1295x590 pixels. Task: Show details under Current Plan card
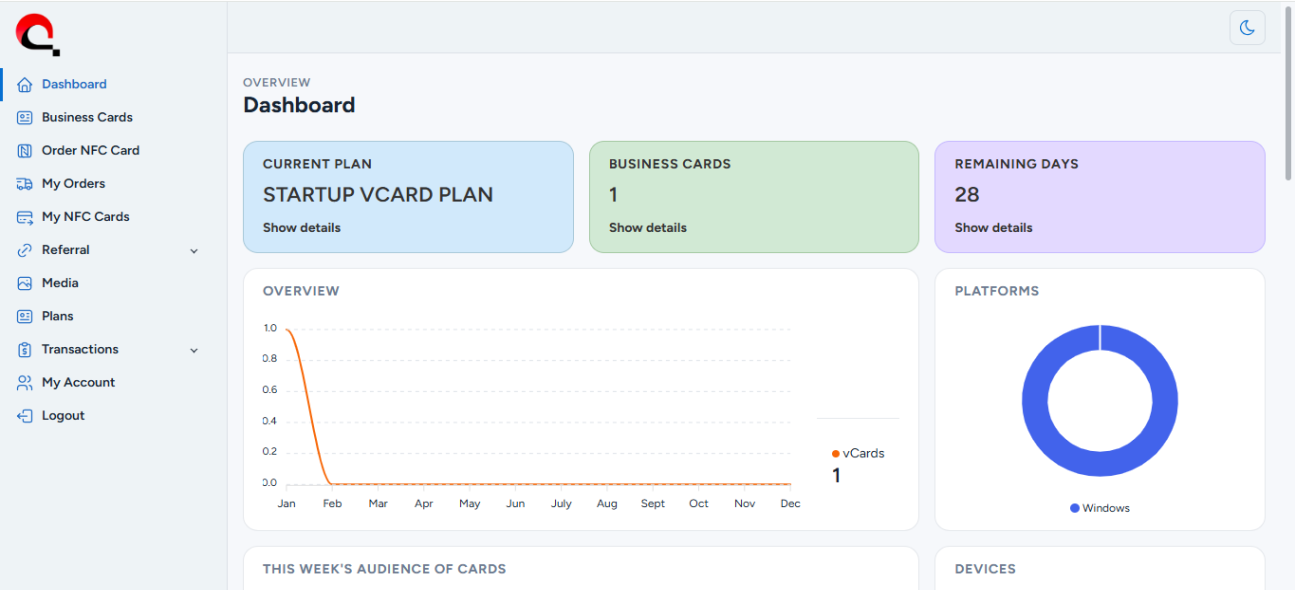(301, 228)
